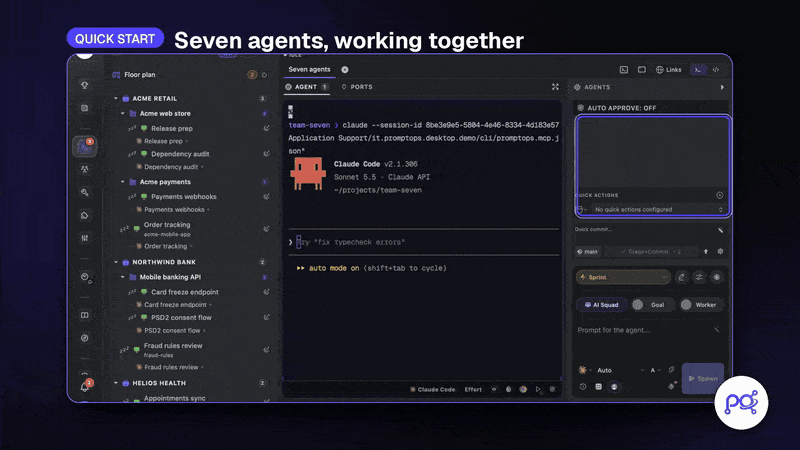Click the Stage+Commit button
The image size is (800, 450).
(x=651, y=252)
